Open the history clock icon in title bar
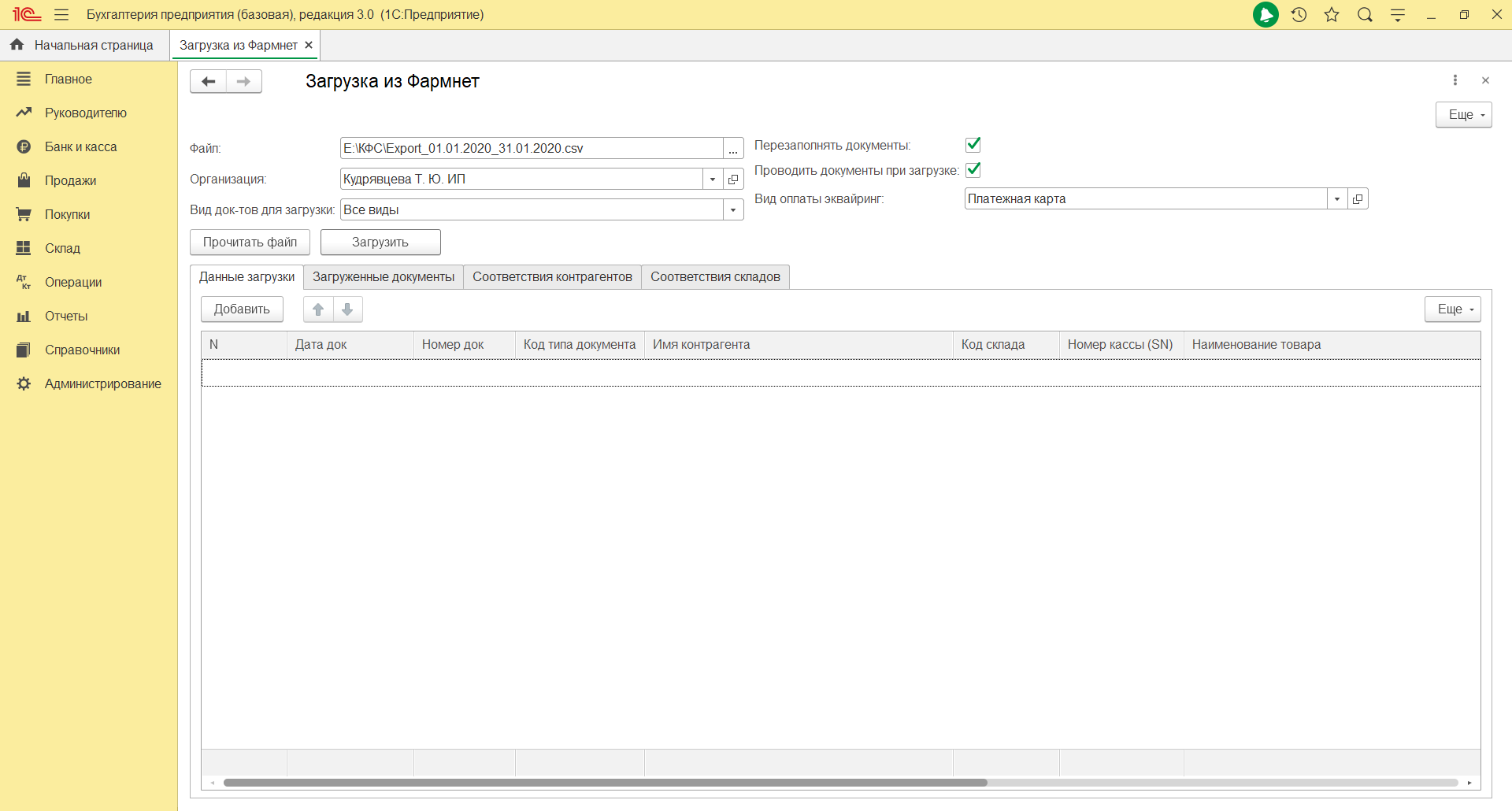1512x811 pixels. [x=1299, y=15]
